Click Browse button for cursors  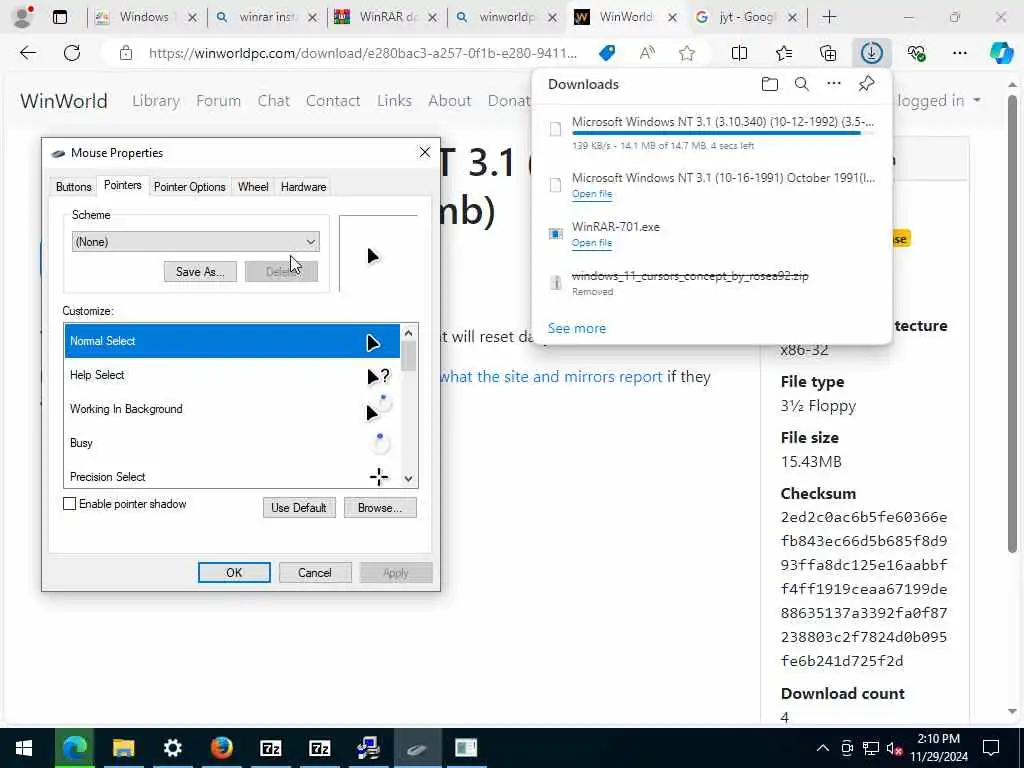[x=380, y=507]
